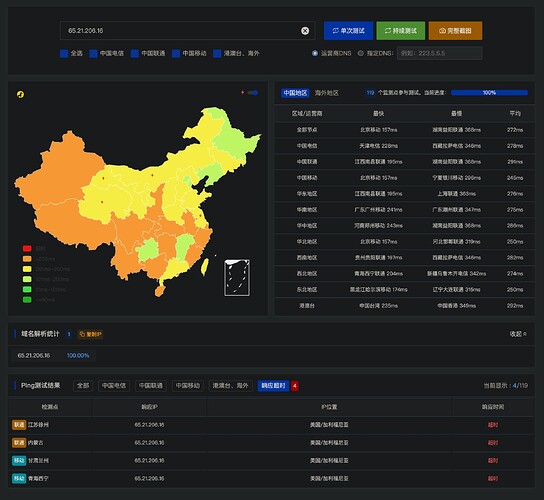Screen dimensions: 544x500
Task: Click the orange legend color swatch
Action: click(27, 259)
